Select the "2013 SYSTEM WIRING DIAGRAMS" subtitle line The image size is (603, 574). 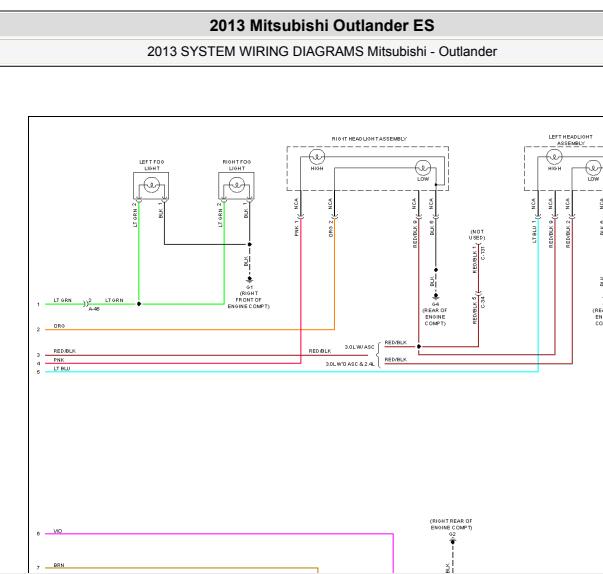click(322, 52)
